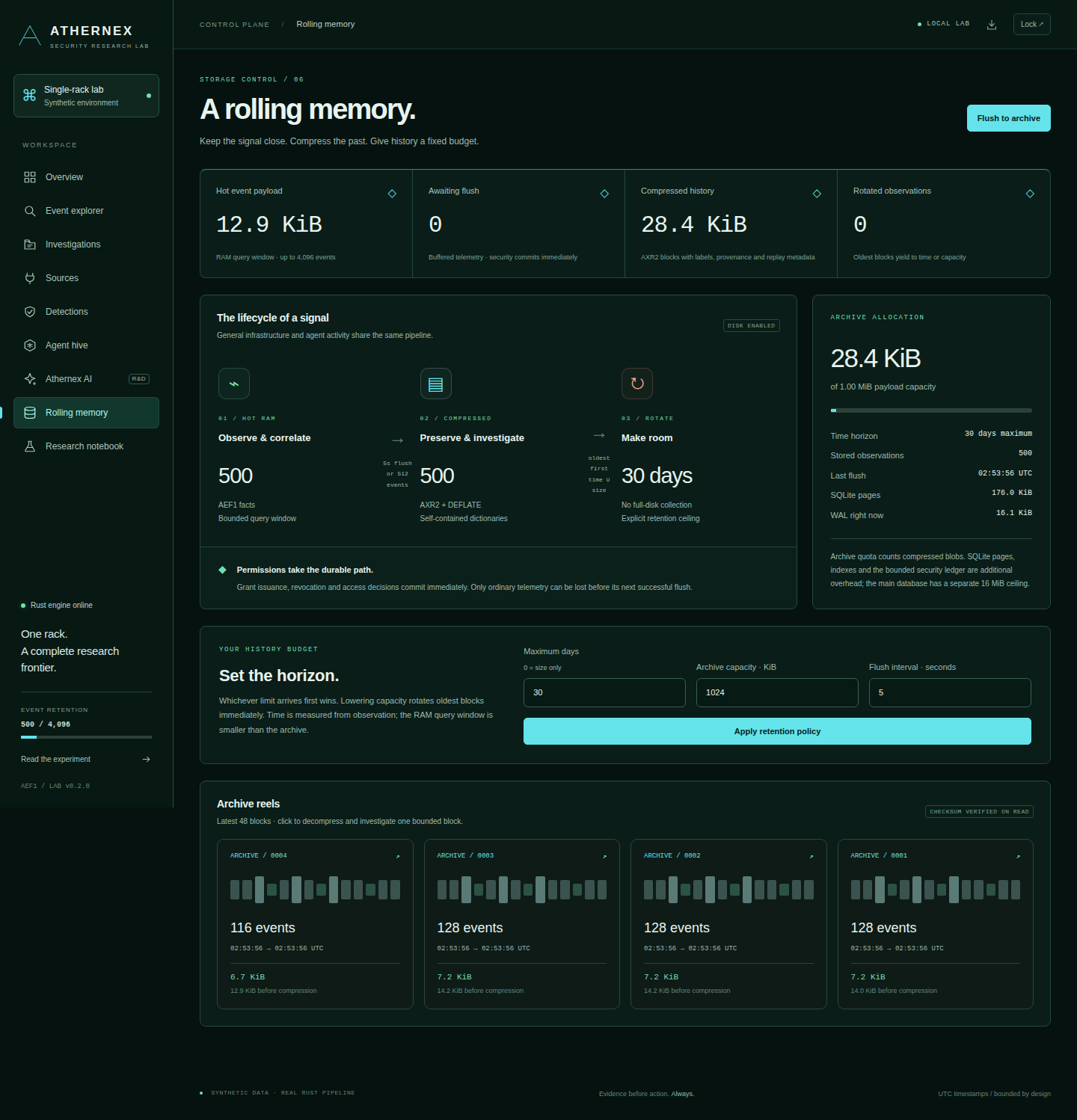Click the download icon in the header
The image size is (1077, 1120).
(x=992, y=25)
